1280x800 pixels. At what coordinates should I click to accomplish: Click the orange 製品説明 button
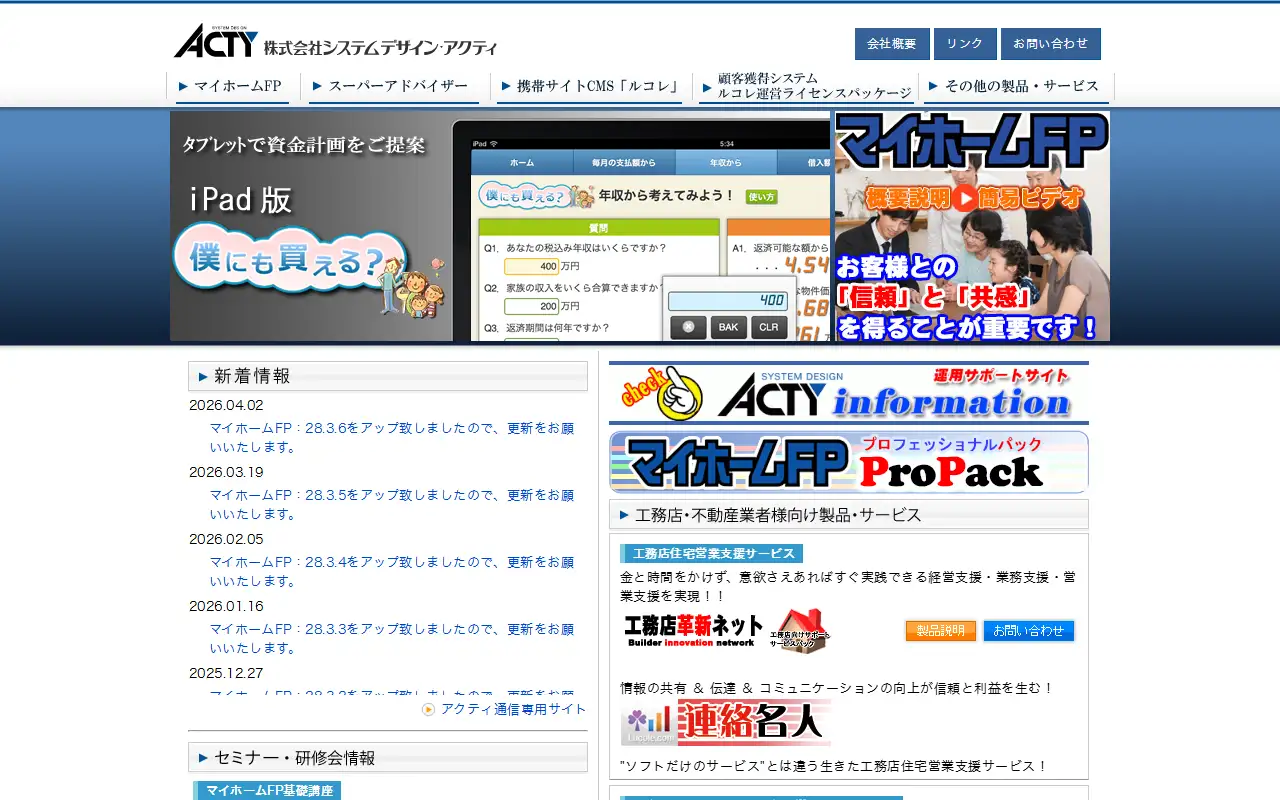tap(941, 631)
